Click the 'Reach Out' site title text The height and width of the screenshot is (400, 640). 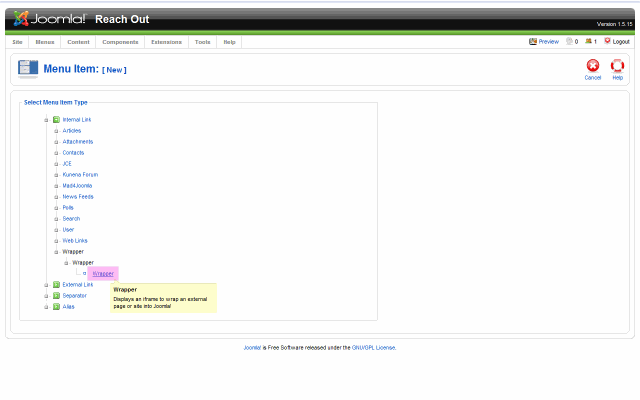point(122,19)
